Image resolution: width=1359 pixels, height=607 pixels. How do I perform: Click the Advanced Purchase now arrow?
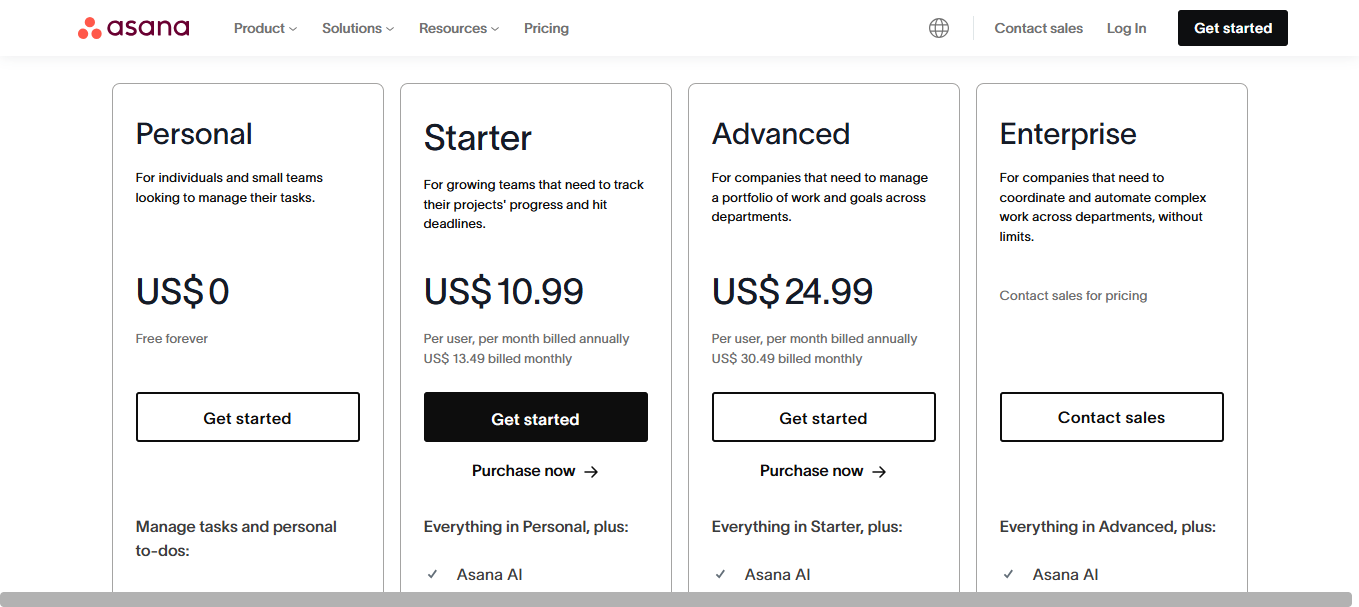point(879,472)
